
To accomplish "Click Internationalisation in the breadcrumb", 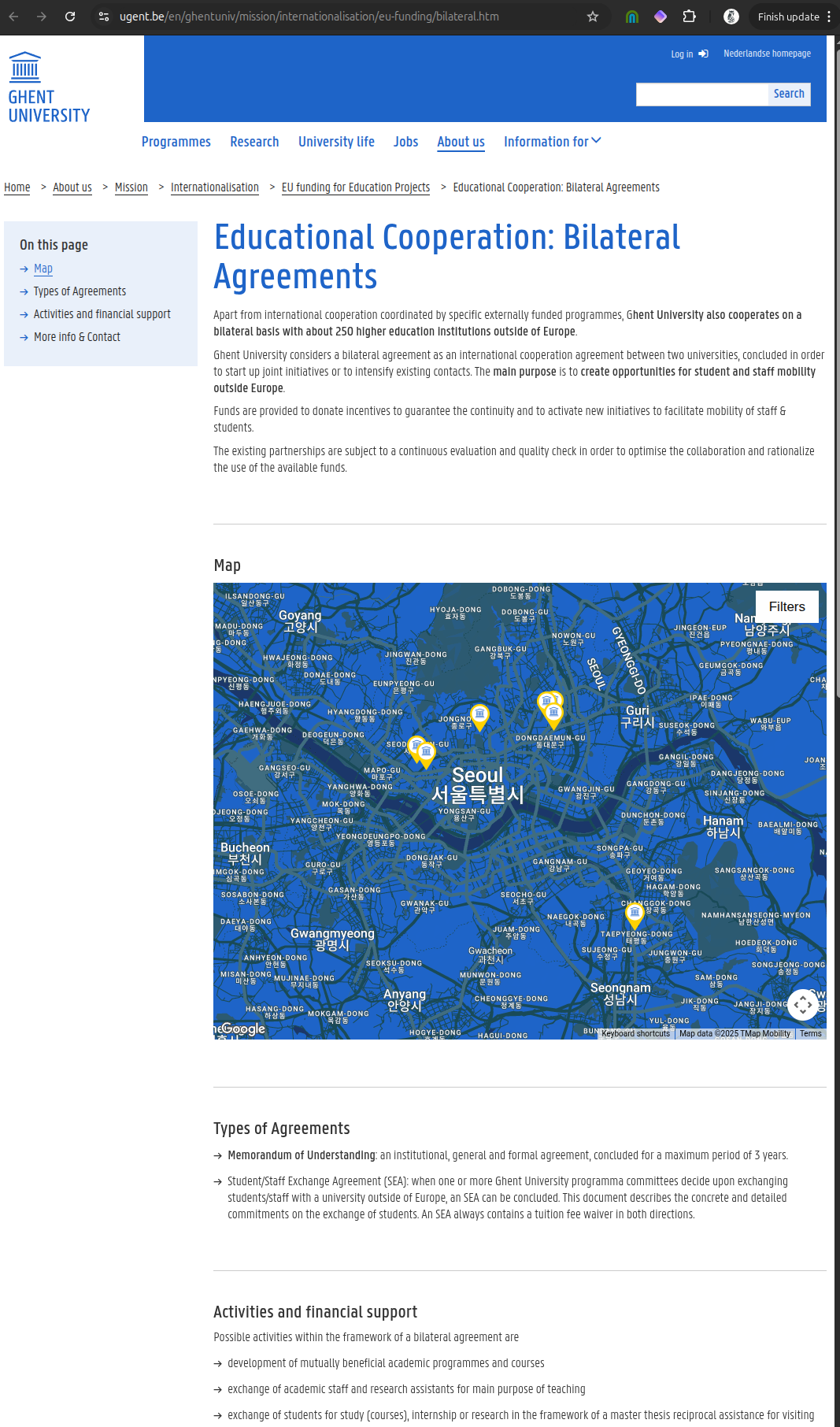I will coord(215,187).
